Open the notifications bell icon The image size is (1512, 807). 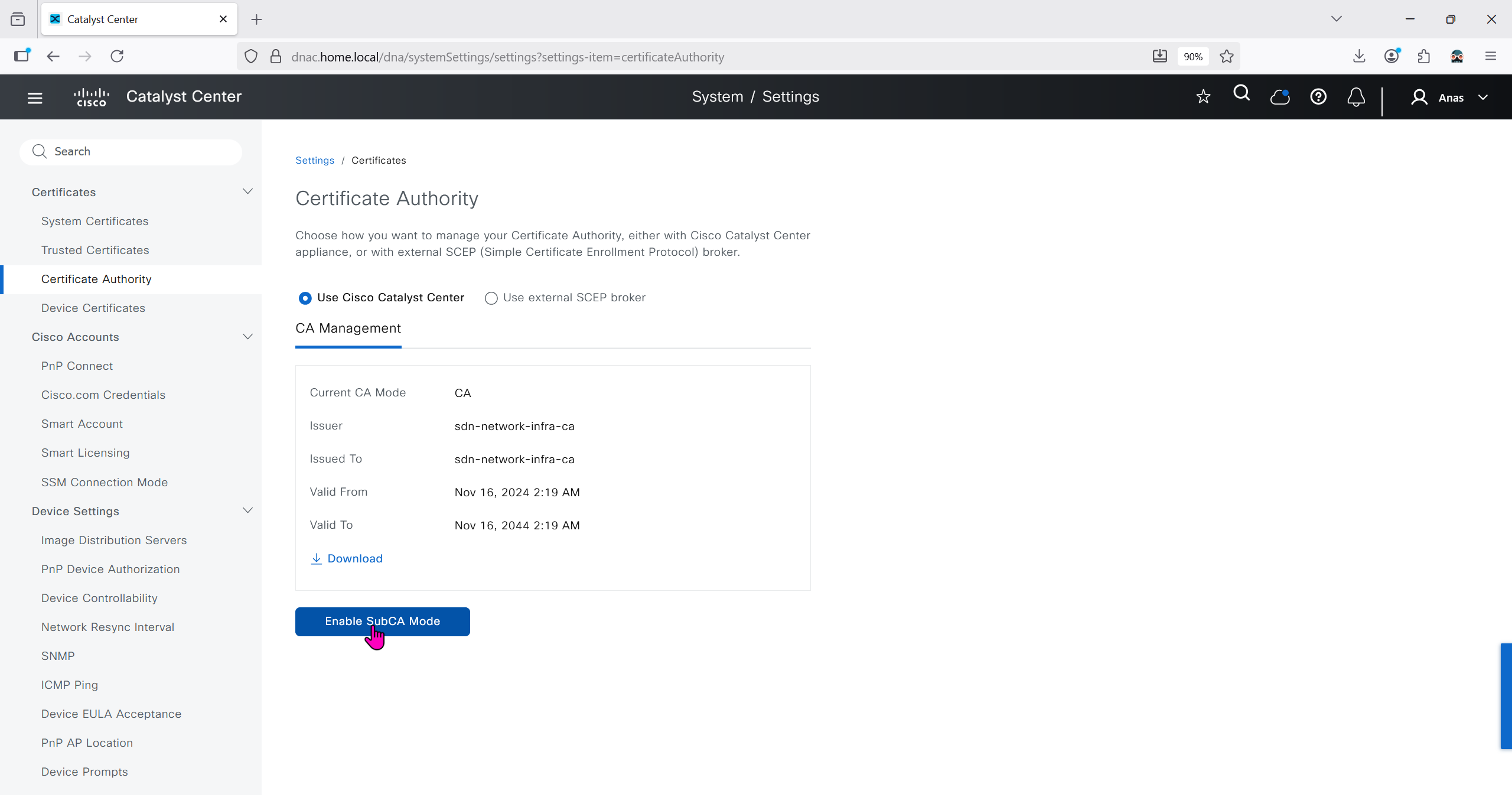click(1356, 97)
